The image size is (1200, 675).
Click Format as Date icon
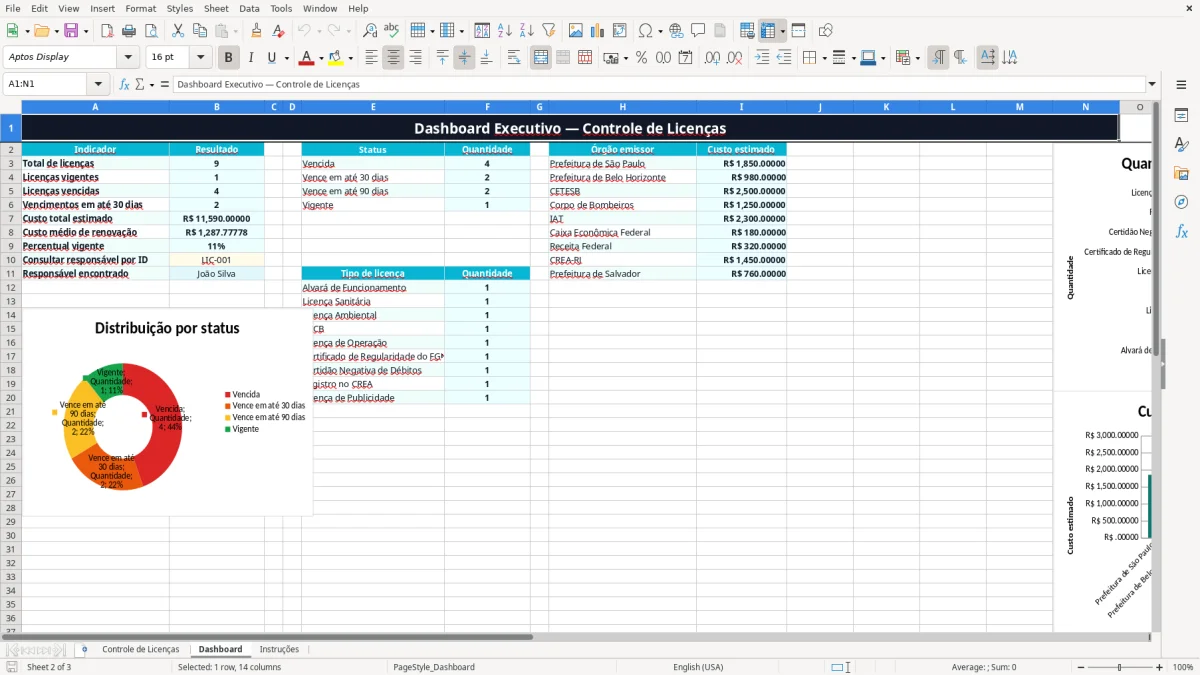pyautogui.click(x=685, y=58)
